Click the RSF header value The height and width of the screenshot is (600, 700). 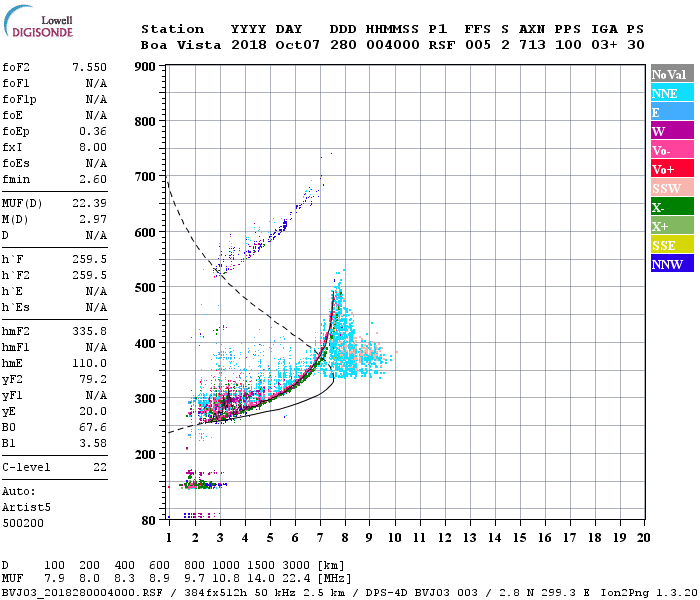[442, 45]
